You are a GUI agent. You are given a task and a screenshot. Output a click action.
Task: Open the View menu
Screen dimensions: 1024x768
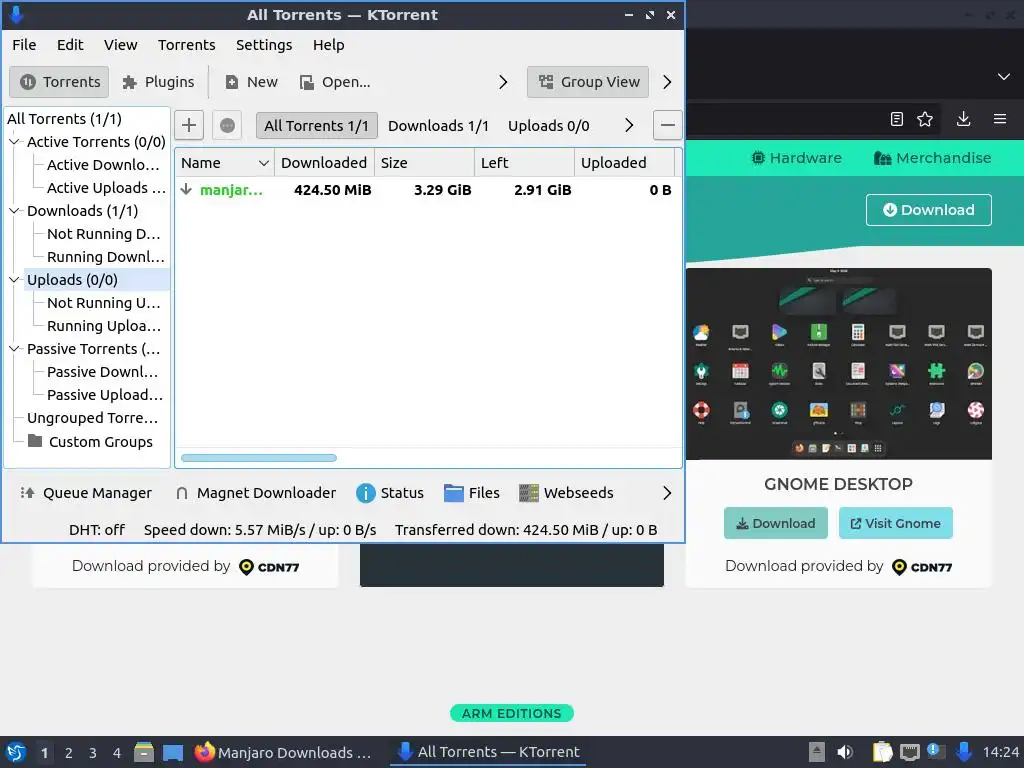121,45
